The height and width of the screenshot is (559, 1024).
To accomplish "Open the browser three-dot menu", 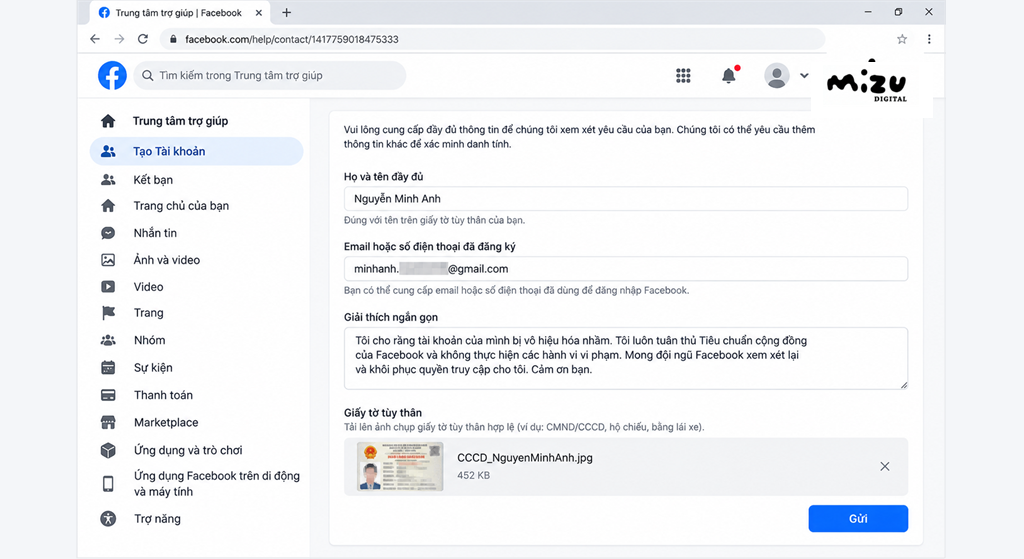I will [x=929, y=39].
